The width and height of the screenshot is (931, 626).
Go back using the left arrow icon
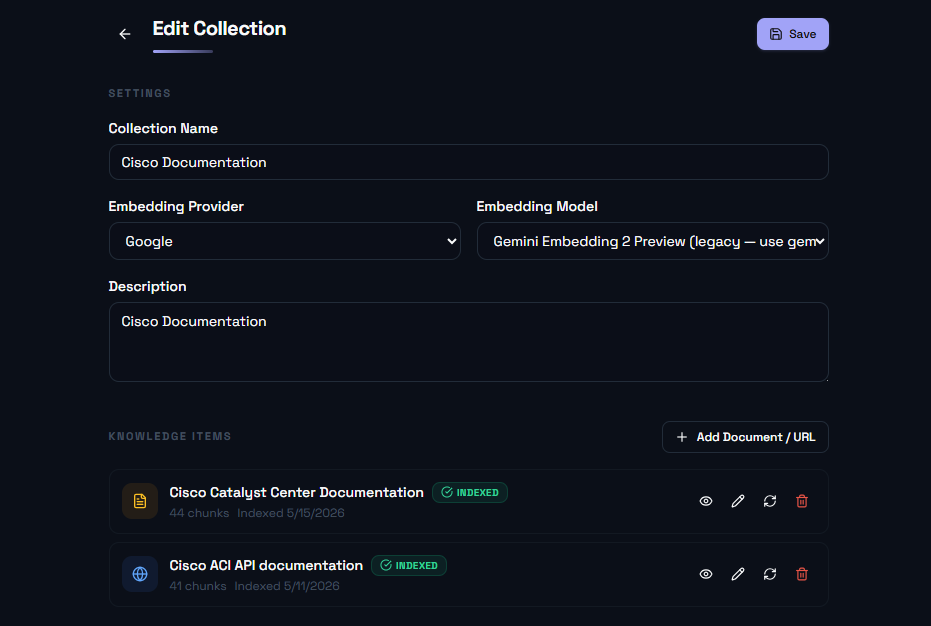click(125, 34)
